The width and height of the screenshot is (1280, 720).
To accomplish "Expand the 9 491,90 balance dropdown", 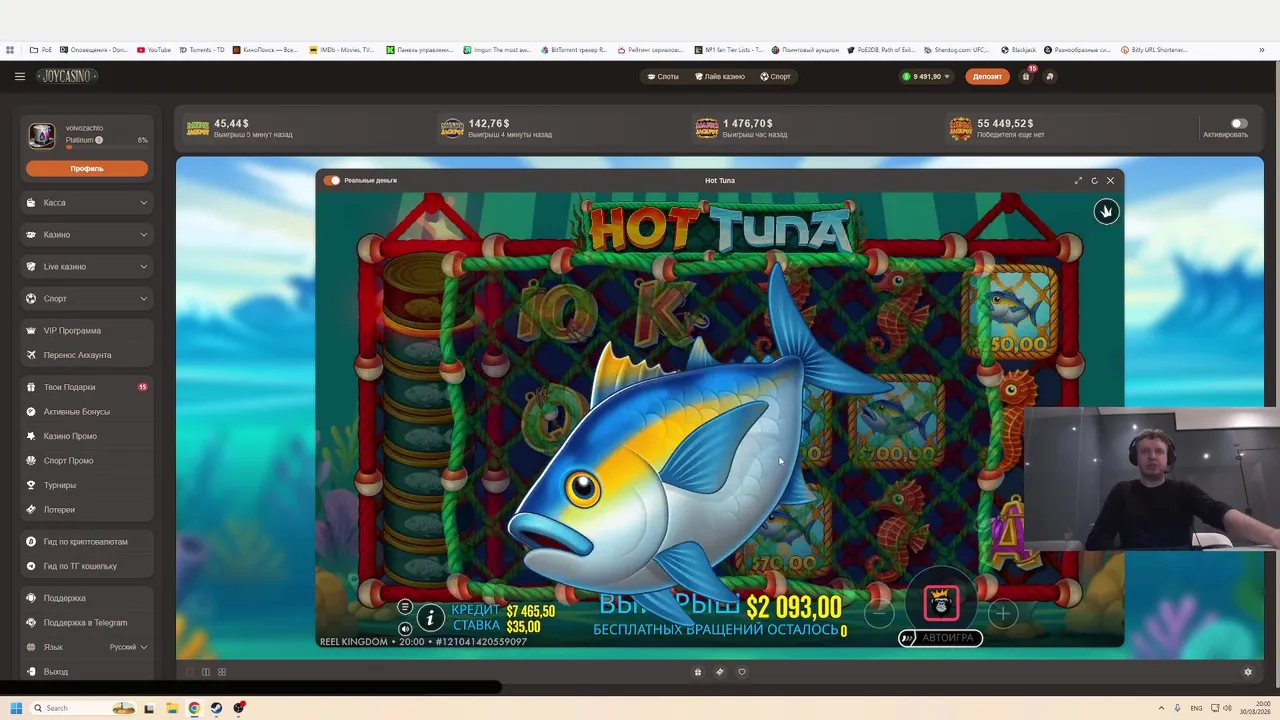I will coord(926,76).
